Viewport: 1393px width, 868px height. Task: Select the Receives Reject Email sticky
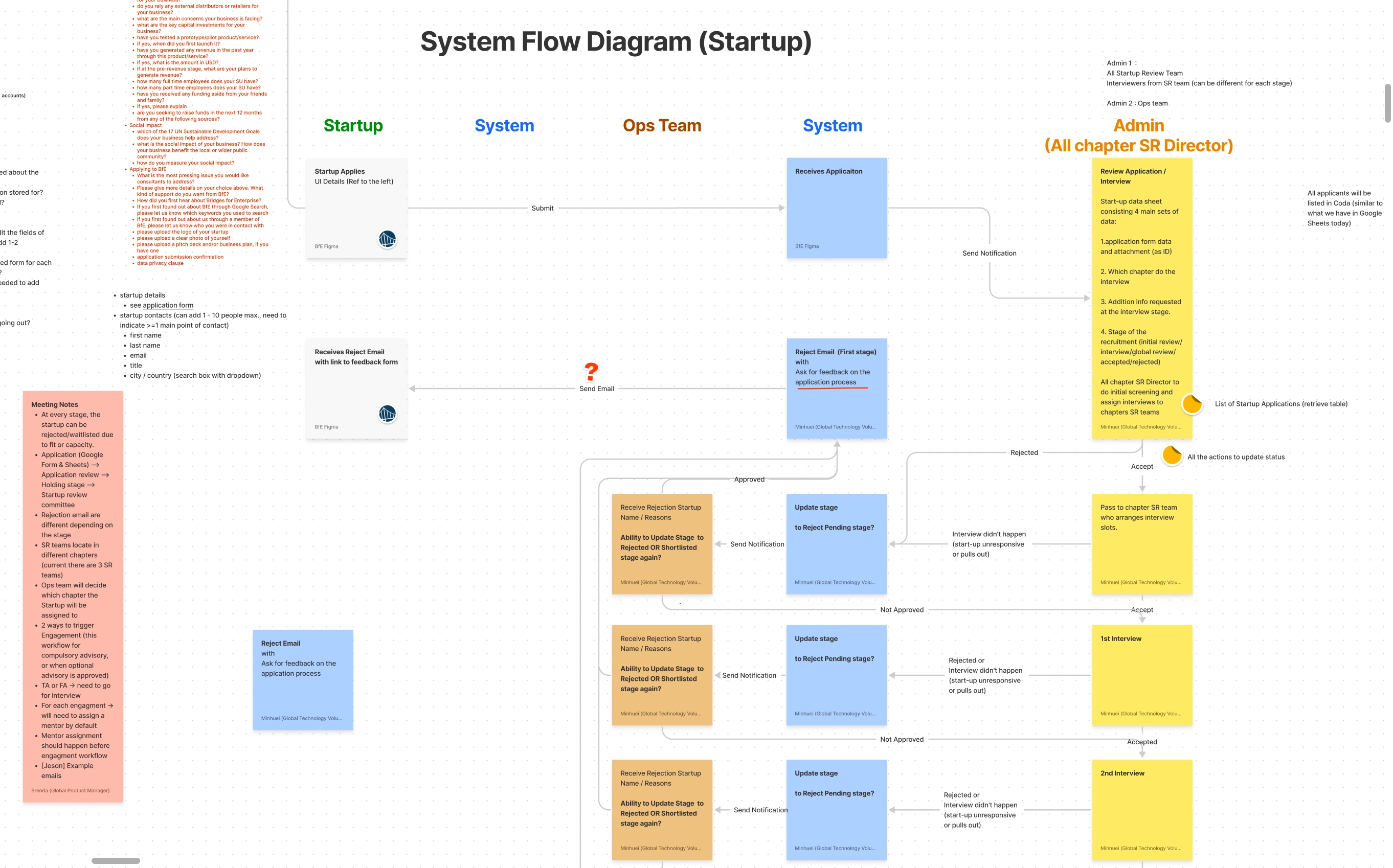tap(356, 389)
